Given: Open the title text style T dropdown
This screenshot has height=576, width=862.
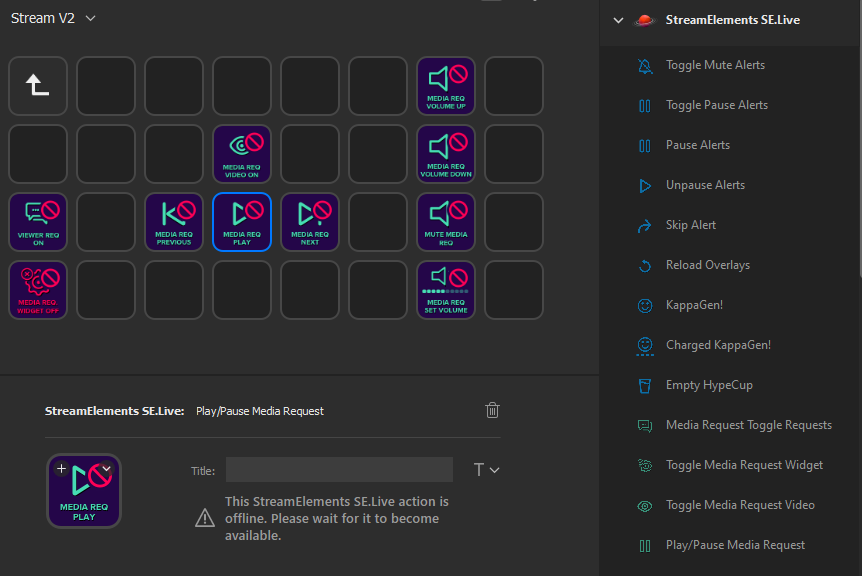Looking at the screenshot, I should [486, 470].
